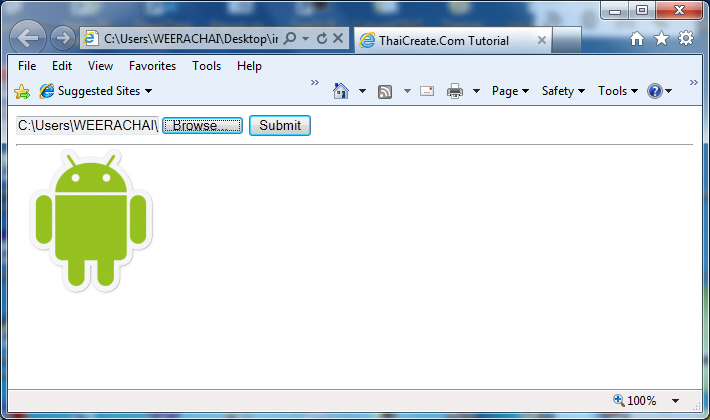Image resolution: width=710 pixels, height=420 pixels.
Task: Click the green Android robot image
Action: pos(91,221)
